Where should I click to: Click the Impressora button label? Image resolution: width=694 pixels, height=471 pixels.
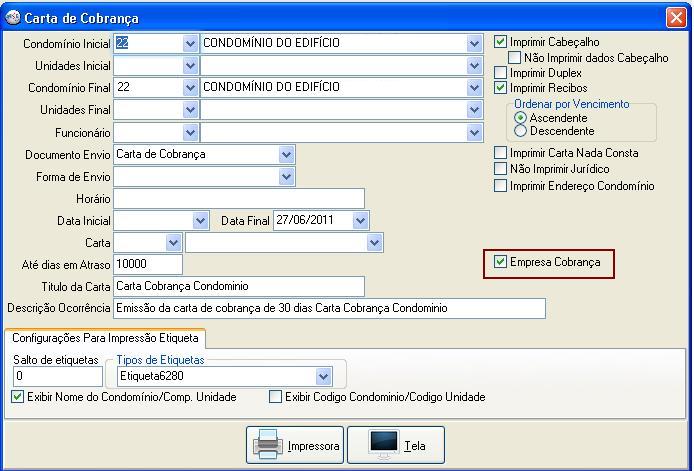(313, 446)
